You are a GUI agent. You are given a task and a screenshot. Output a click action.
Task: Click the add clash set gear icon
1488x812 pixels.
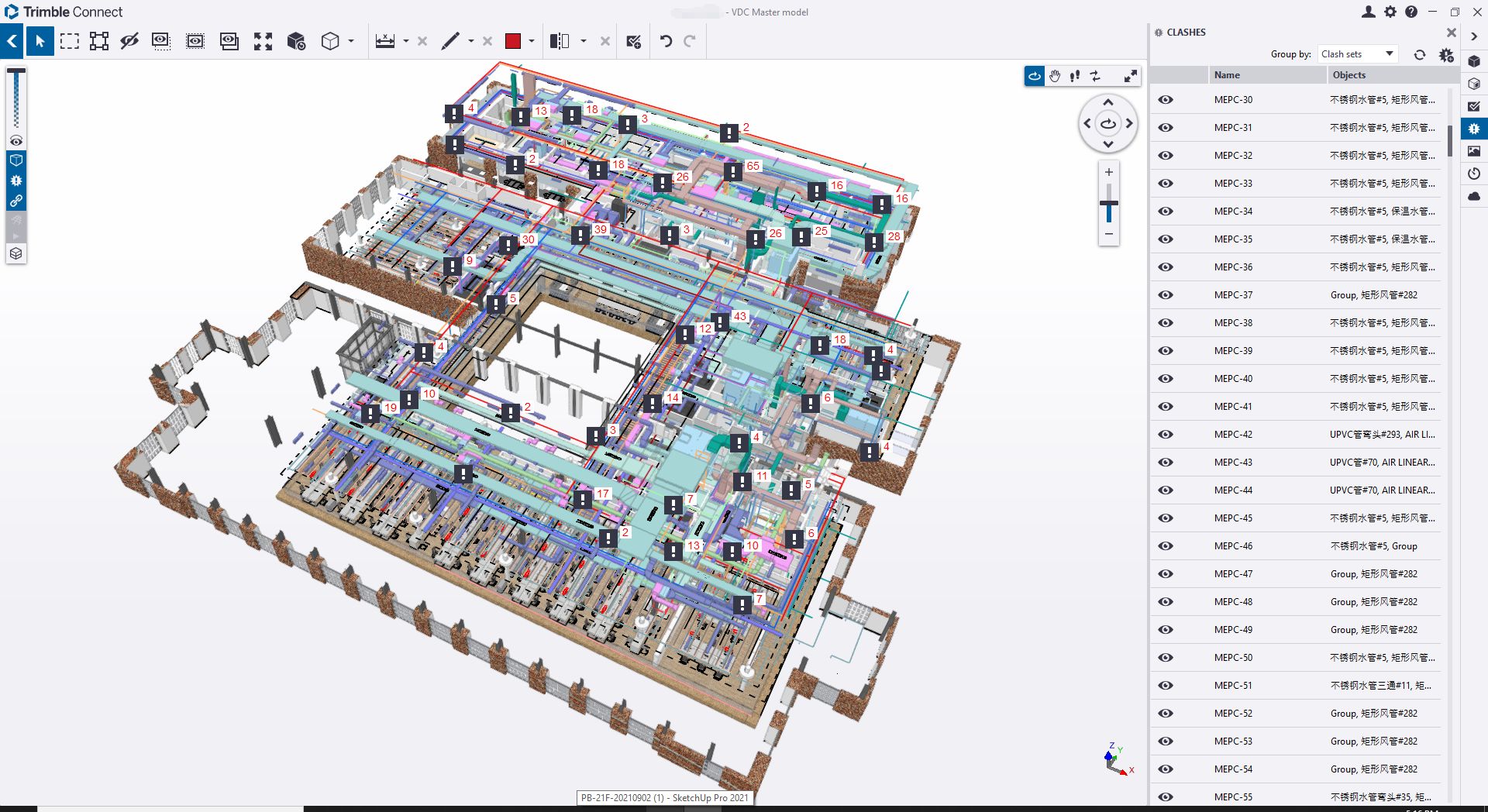point(1446,54)
